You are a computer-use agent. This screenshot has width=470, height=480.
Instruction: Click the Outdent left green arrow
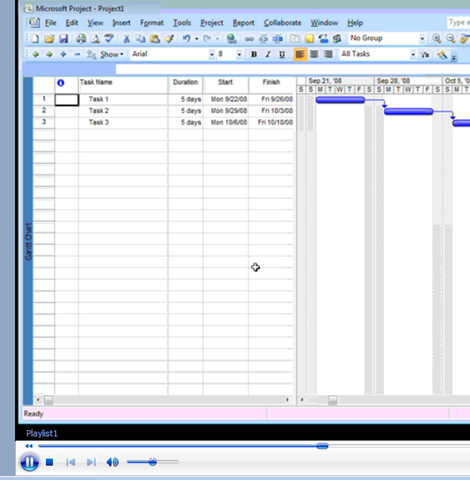click(35, 54)
